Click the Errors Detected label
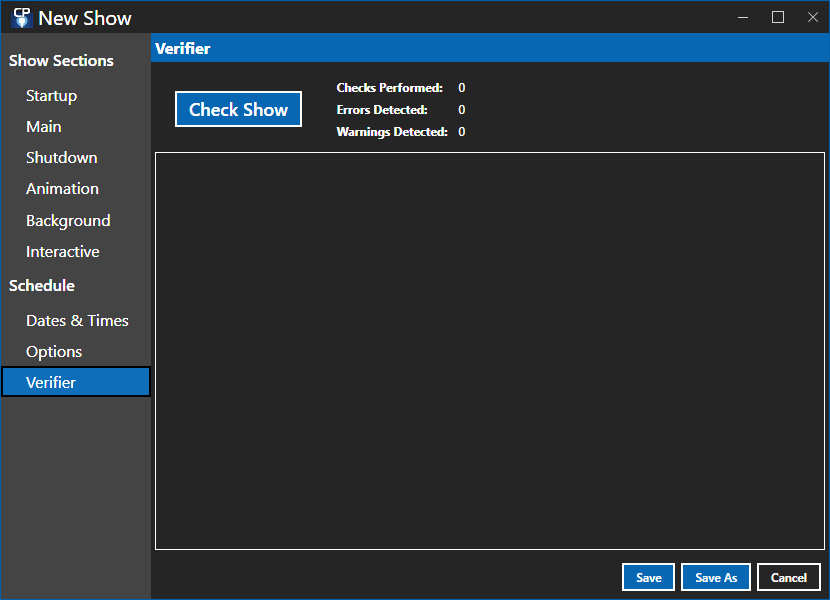Viewport: 830px width, 600px height. coord(382,110)
